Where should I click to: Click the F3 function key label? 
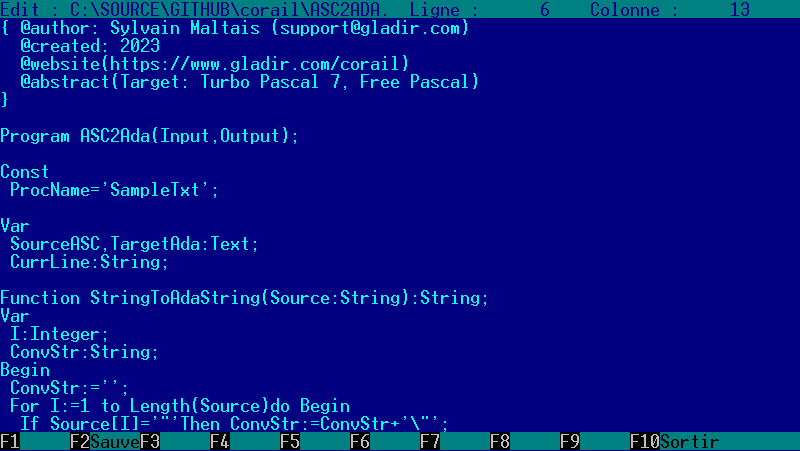click(150, 441)
